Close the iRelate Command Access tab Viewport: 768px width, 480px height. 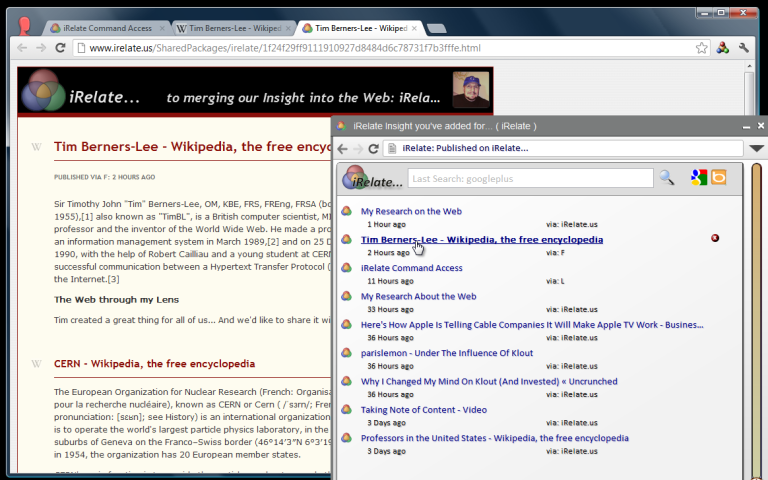coord(162,28)
